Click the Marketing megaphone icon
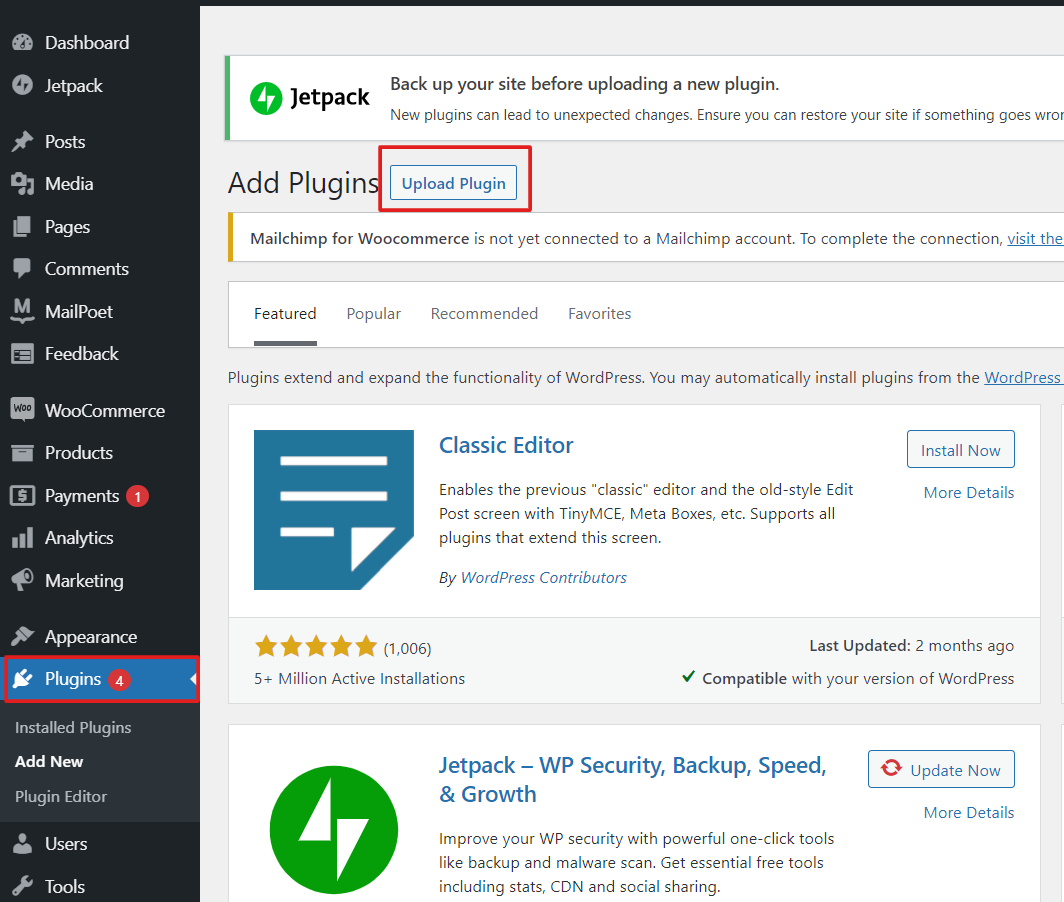The height and width of the screenshot is (902, 1064). pos(22,580)
